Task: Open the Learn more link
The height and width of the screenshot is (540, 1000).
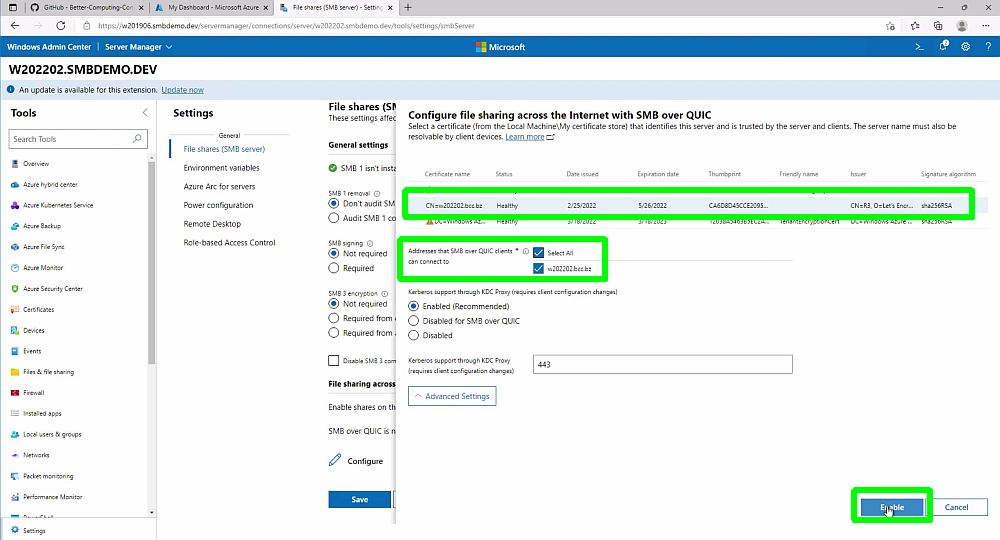Action: tap(529, 137)
